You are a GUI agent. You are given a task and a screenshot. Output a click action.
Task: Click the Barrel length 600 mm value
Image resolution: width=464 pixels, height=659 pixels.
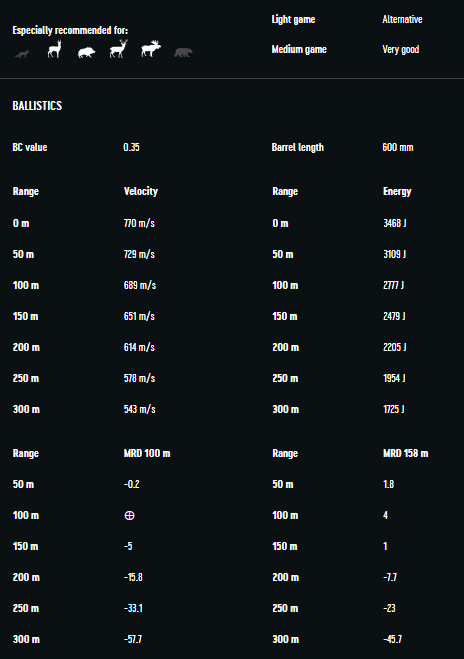[x=398, y=147]
